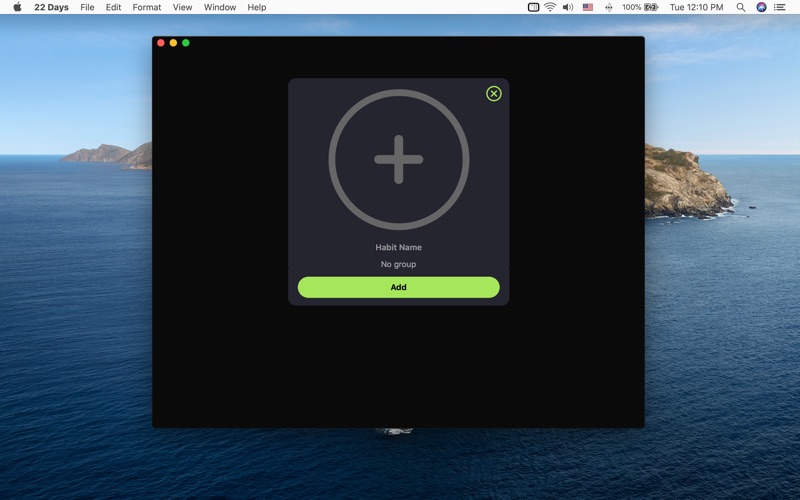This screenshot has width=800, height=500.
Task: Close the add habit dialog with green X
Action: pos(493,94)
